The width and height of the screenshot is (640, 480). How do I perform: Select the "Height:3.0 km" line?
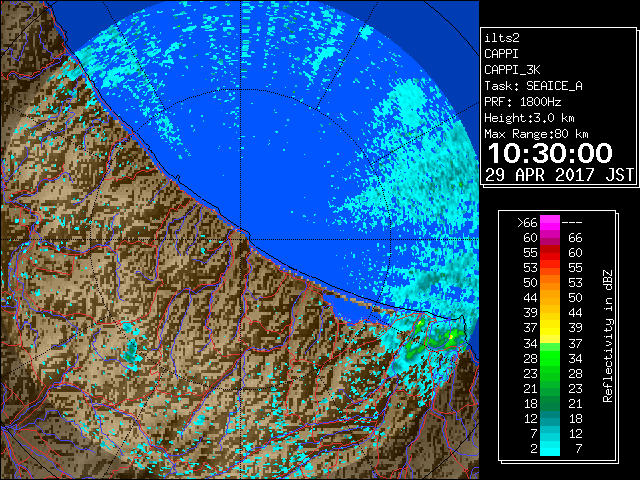(x=529, y=118)
